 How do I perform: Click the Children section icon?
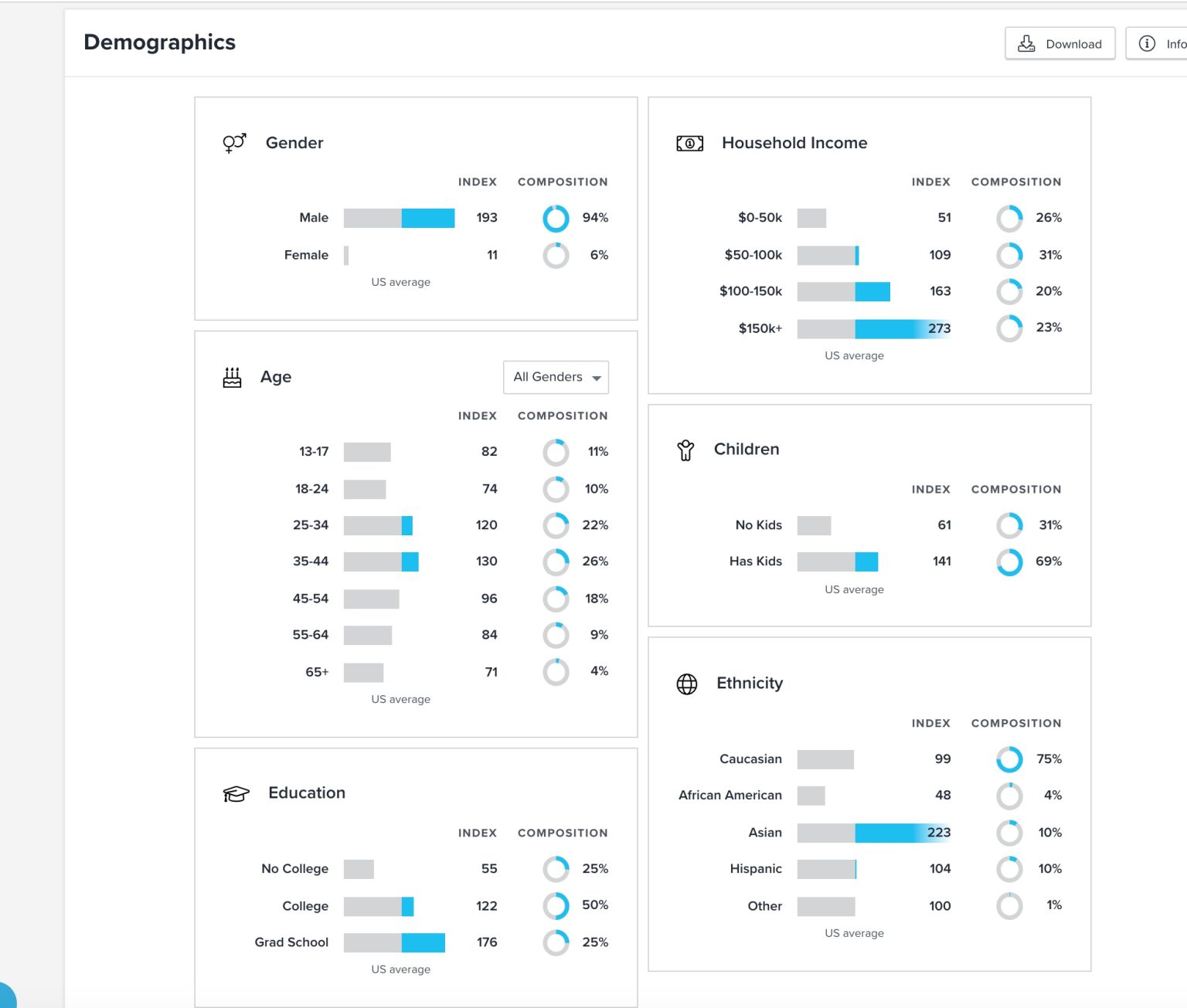(685, 450)
